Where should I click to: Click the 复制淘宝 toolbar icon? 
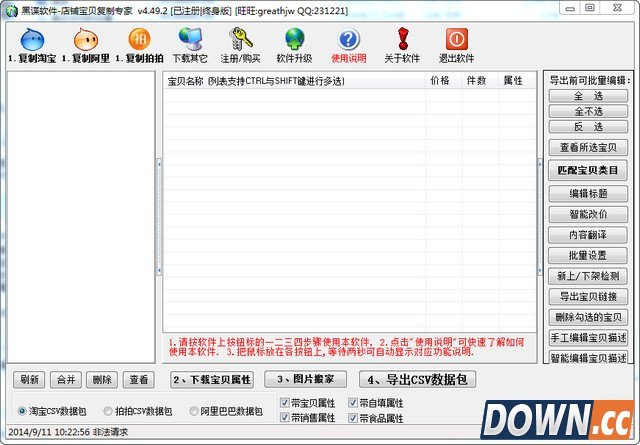[32, 40]
